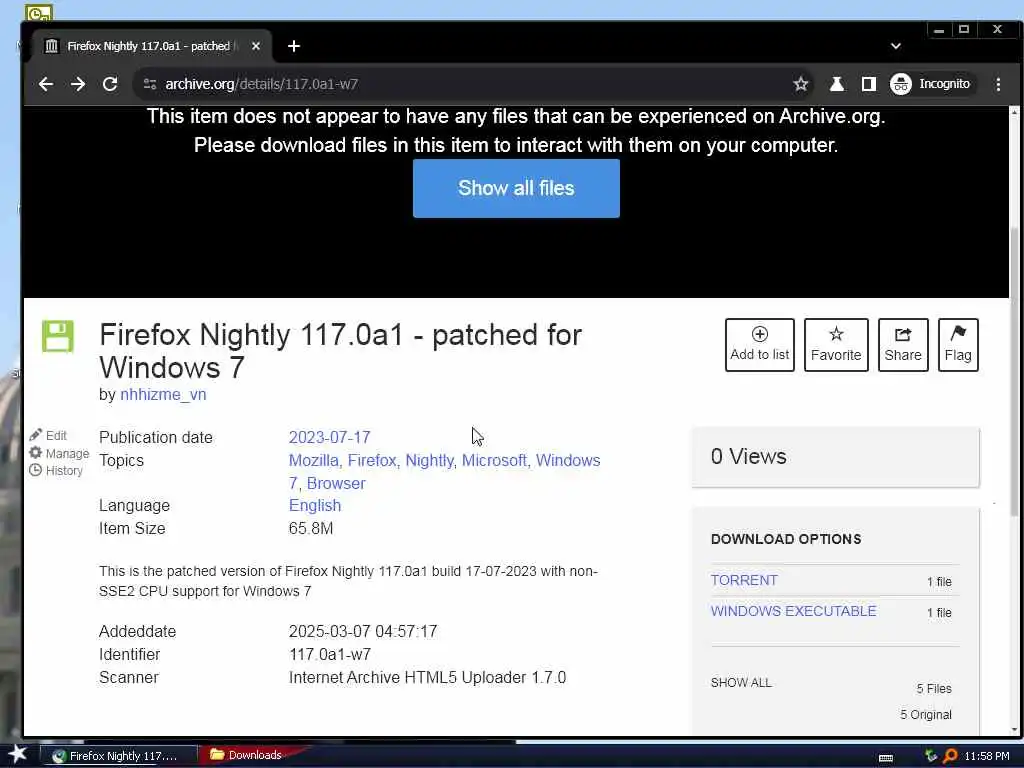Click the desktop icon above the browser window
Screen dimensions: 1024x768
click(39, 12)
